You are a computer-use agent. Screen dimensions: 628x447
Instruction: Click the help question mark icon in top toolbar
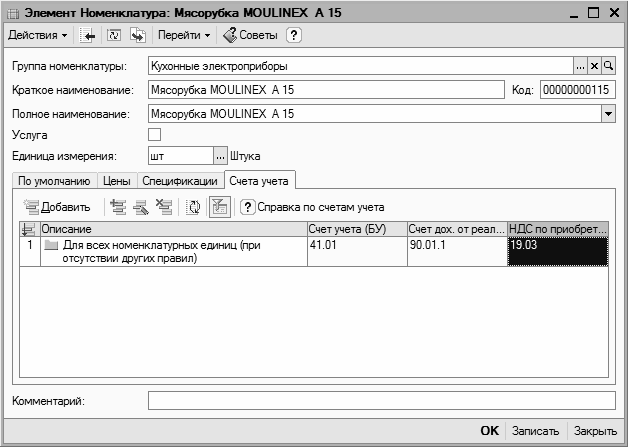pos(294,36)
